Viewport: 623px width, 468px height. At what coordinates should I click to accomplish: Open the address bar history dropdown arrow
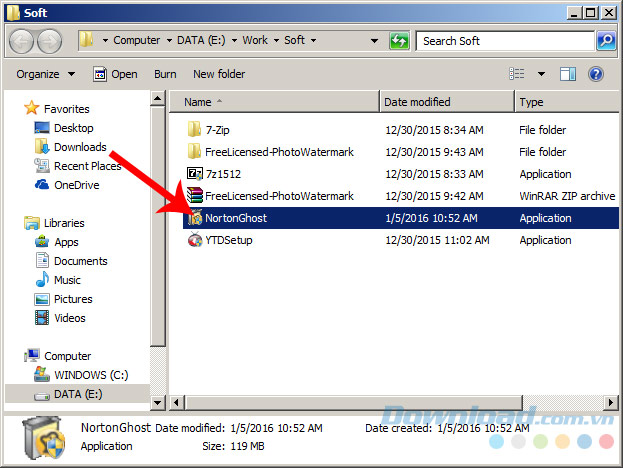pyautogui.click(x=374, y=41)
